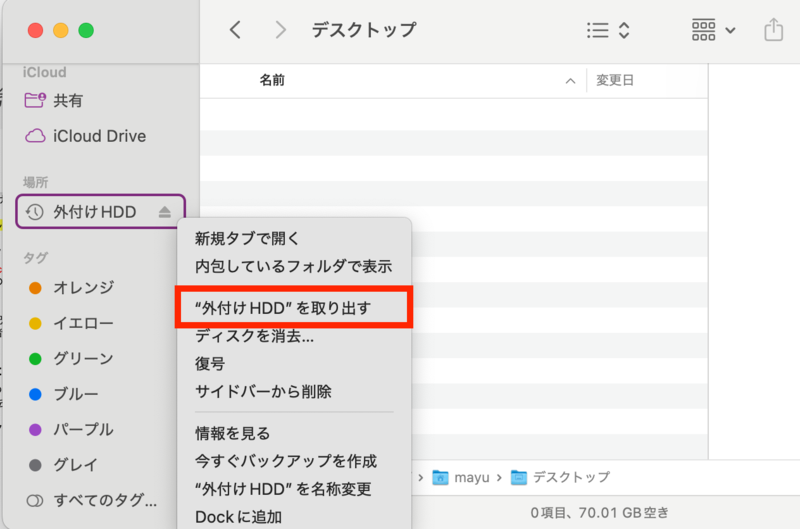Click the red close window button
800x529 pixels.
click(x=35, y=31)
